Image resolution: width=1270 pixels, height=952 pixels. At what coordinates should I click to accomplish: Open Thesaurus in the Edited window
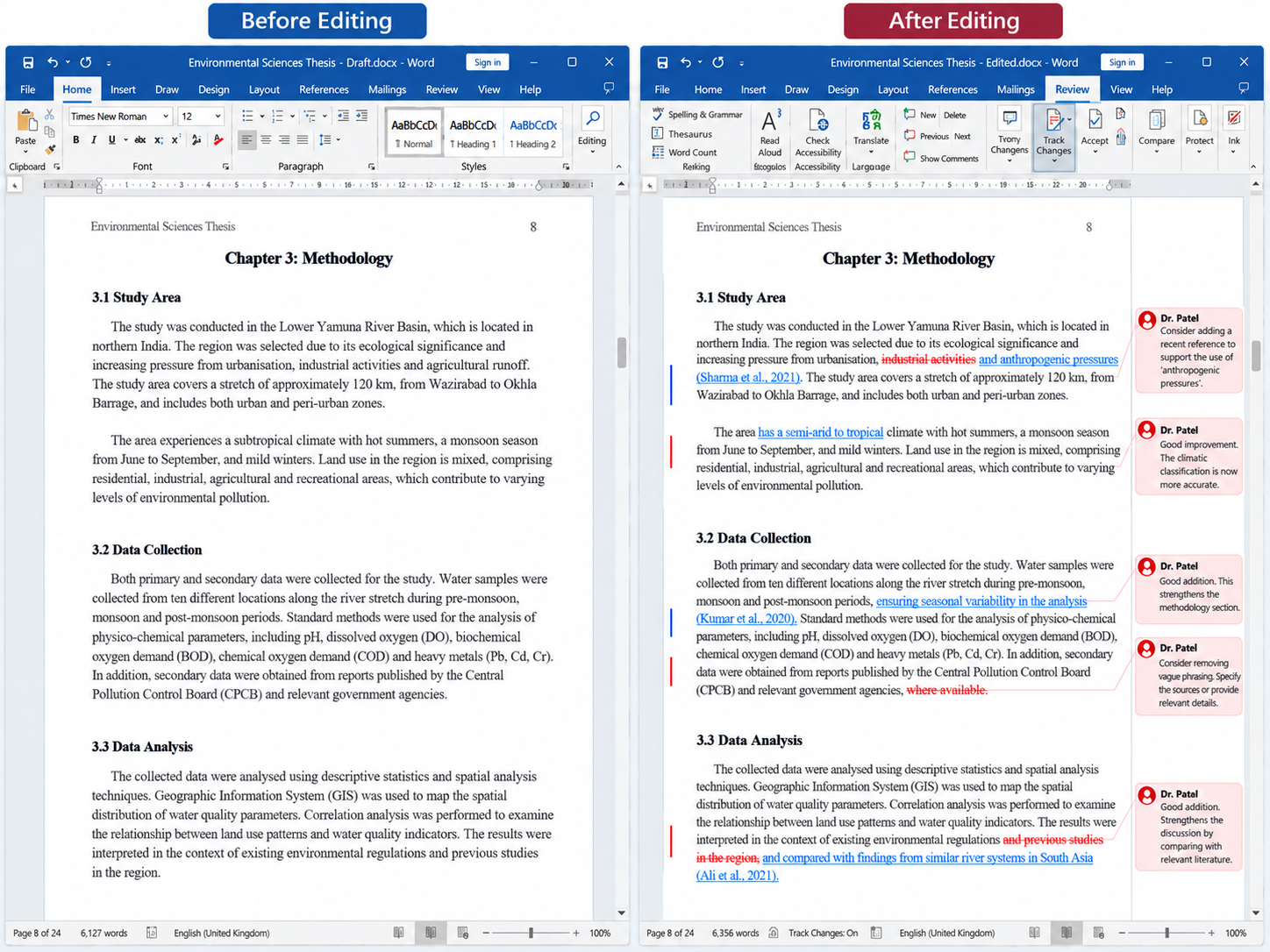coord(682,133)
